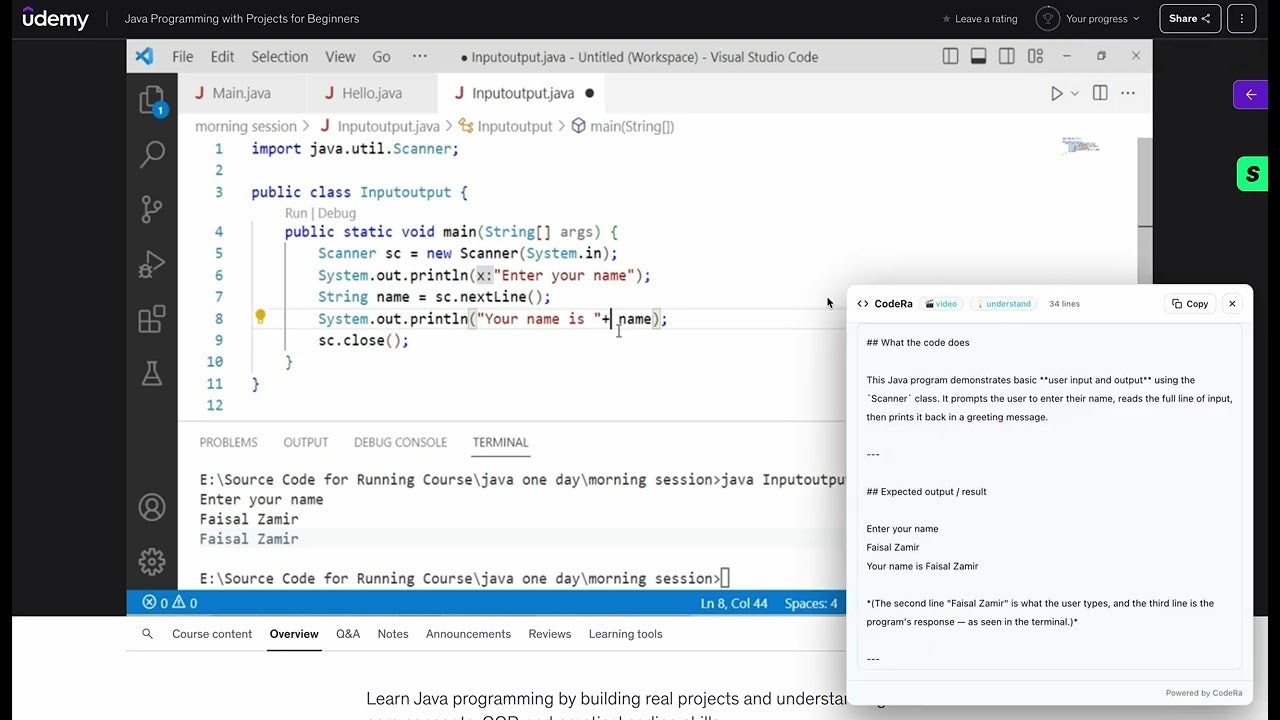Run the Java file with play button
Screen dimensions: 1280x720
[x=1056, y=93]
